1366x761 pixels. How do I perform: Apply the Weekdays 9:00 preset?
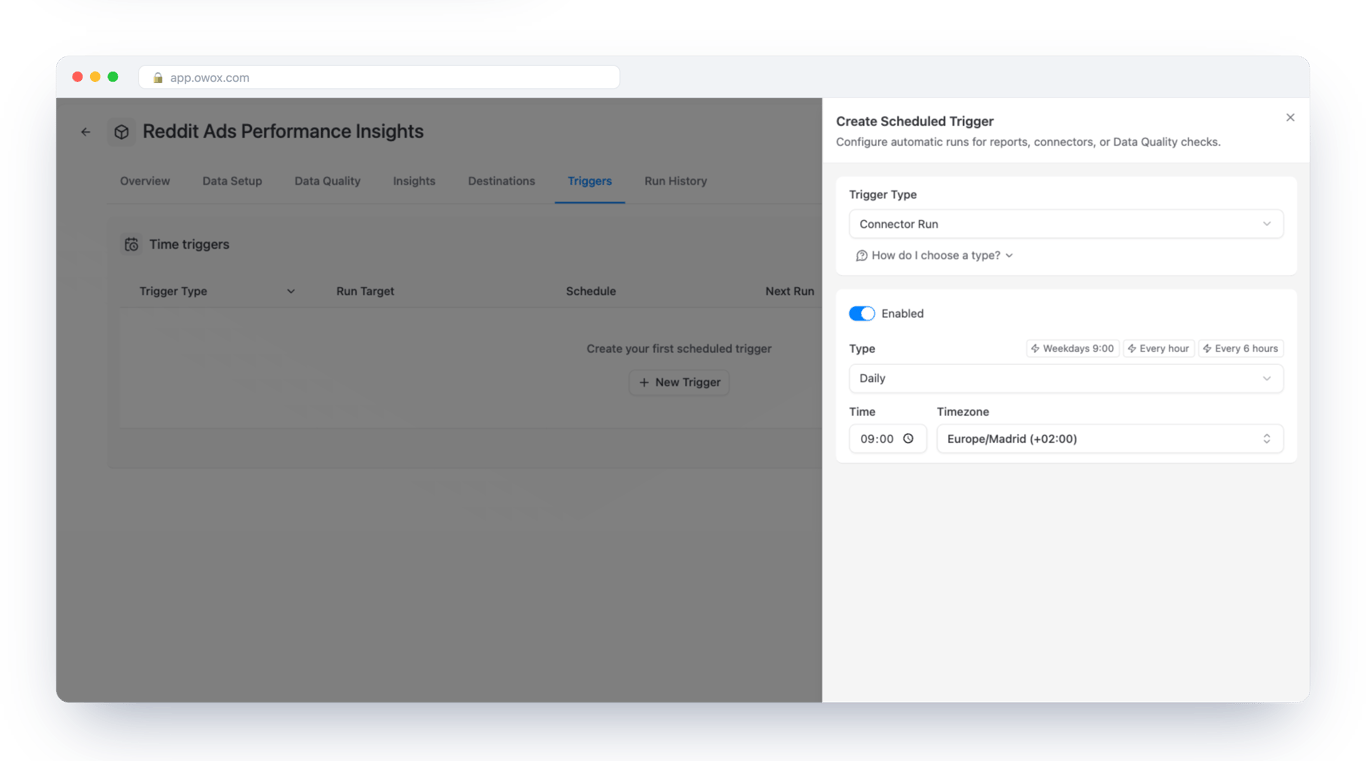click(1072, 349)
